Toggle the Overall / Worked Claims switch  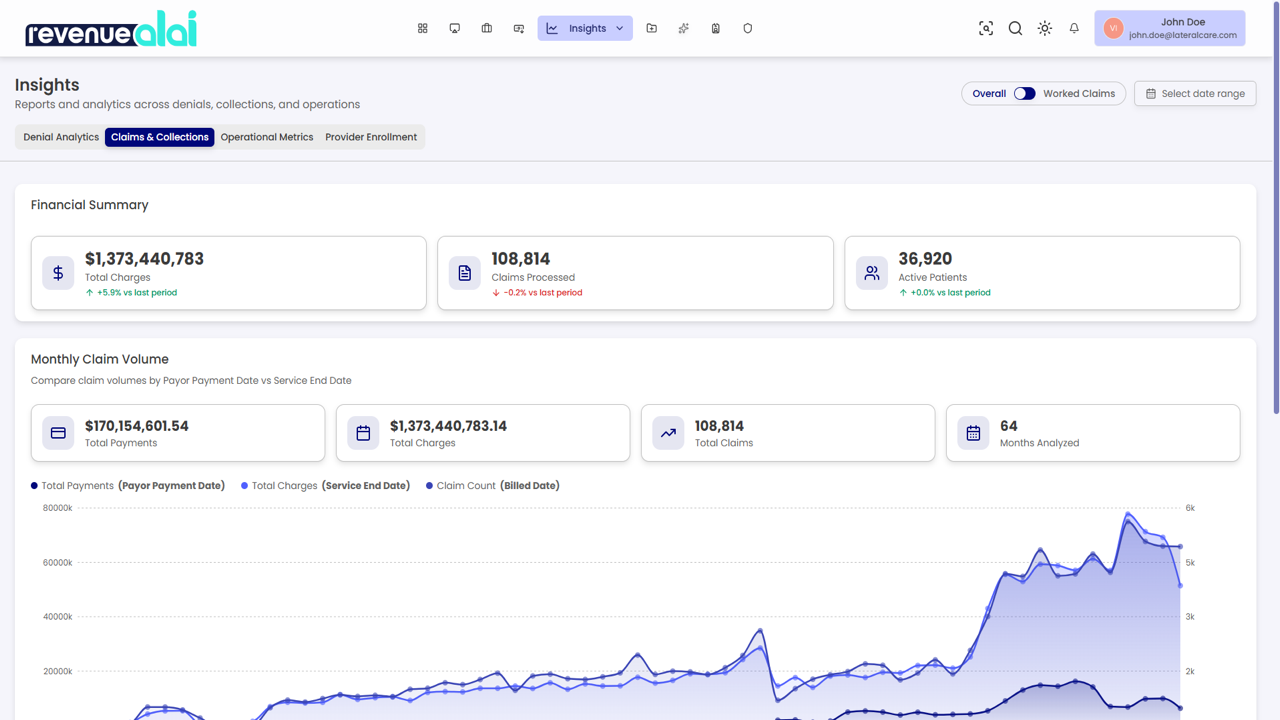coord(1024,93)
